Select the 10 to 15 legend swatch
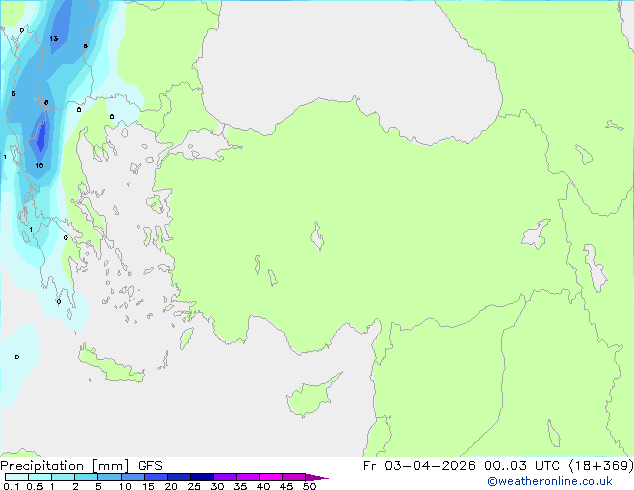This screenshot has width=634, height=490. (x=132, y=477)
